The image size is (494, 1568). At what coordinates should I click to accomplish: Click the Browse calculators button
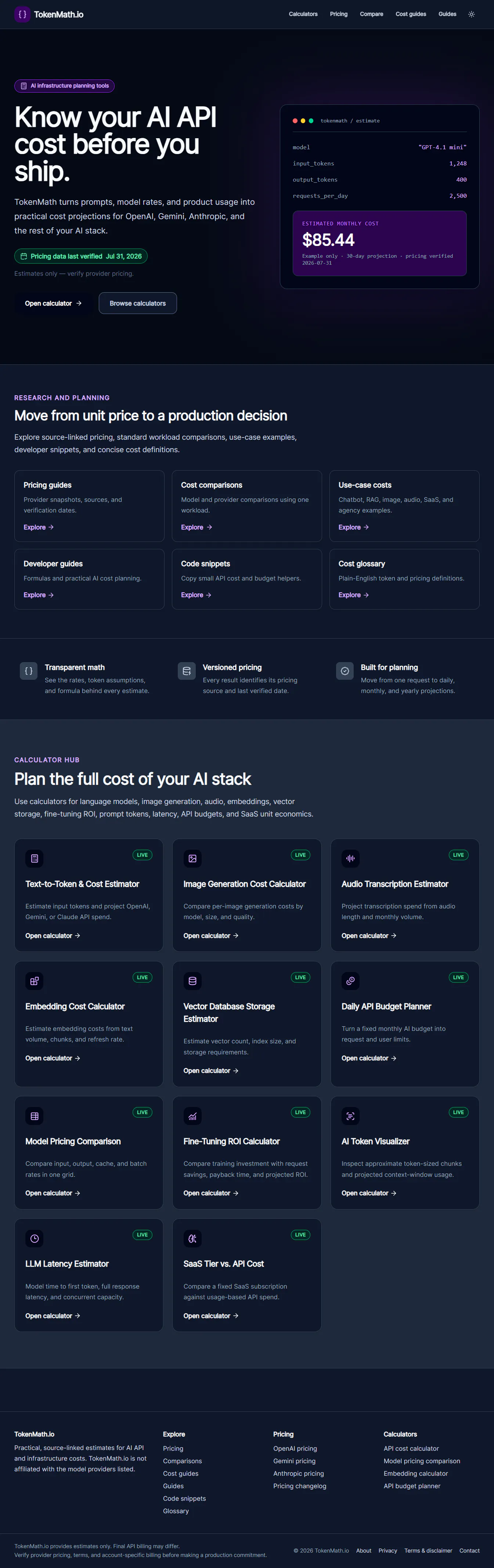pyautogui.click(x=137, y=303)
